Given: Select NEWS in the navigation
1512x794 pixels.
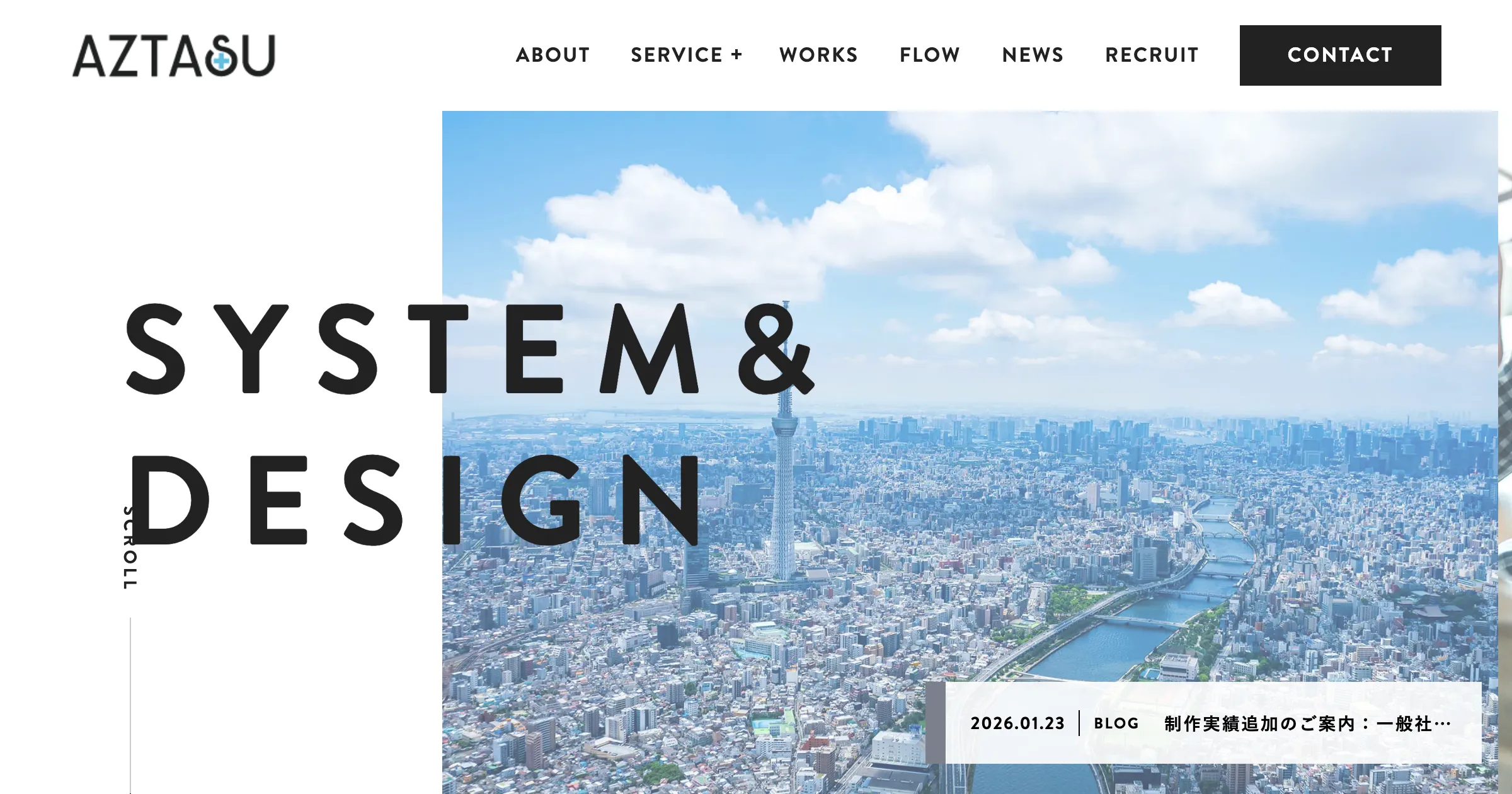Looking at the screenshot, I should coord(1033,55).
